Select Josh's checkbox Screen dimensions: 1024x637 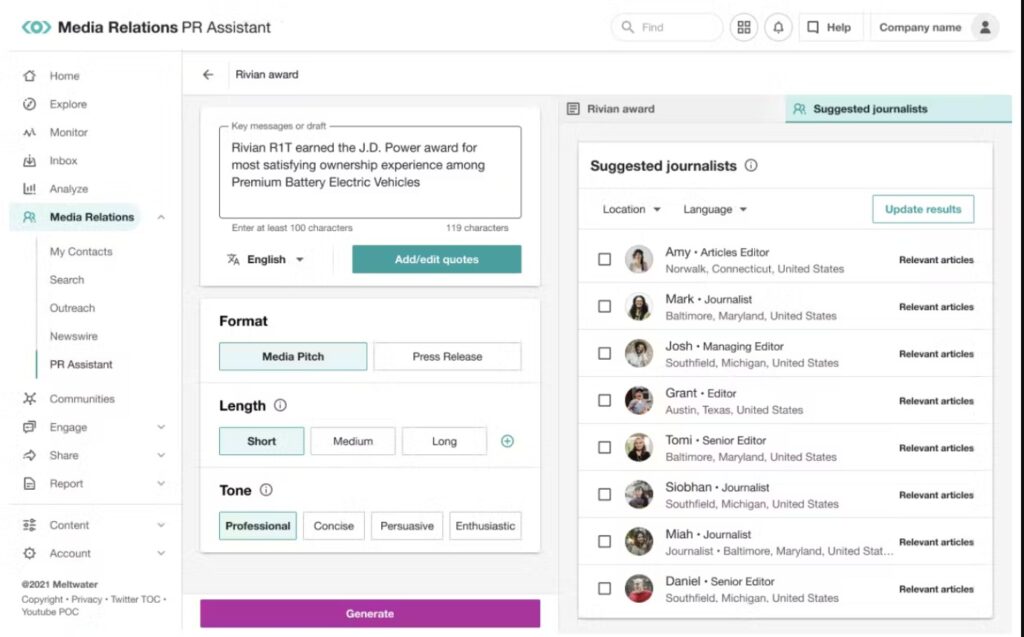[605, 353]
